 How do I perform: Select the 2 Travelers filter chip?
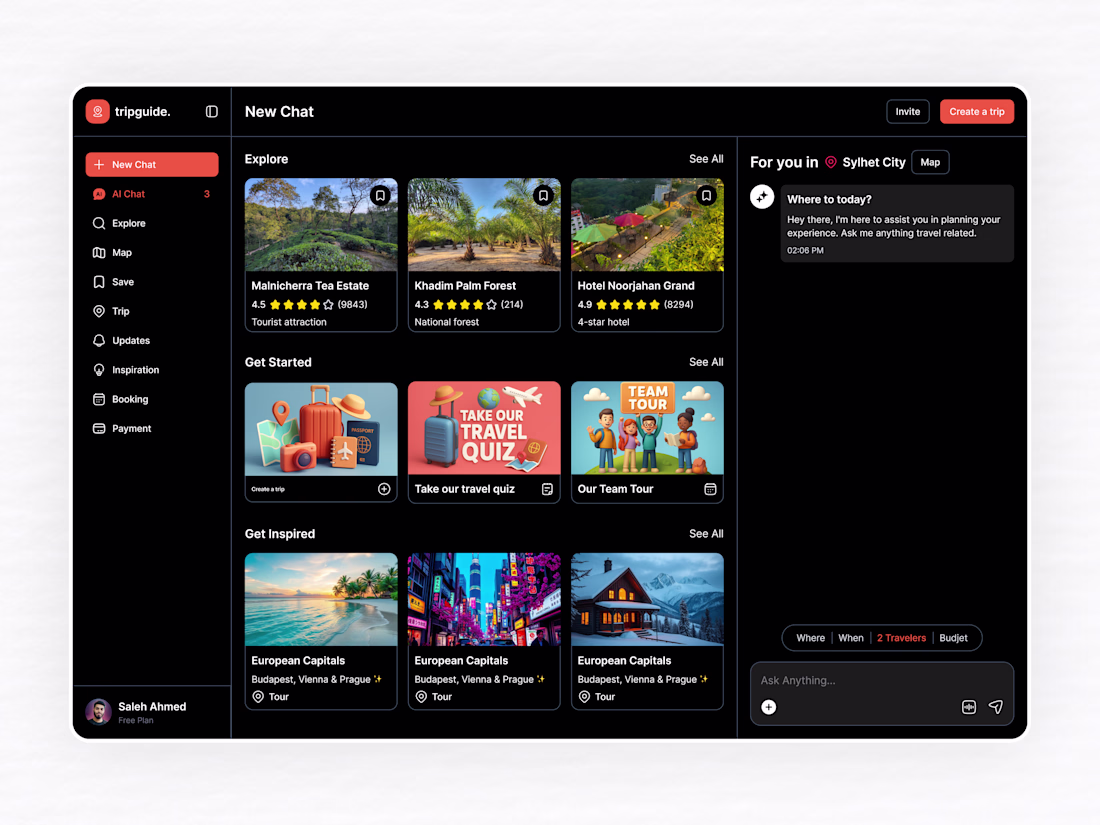tap(901, 638)
